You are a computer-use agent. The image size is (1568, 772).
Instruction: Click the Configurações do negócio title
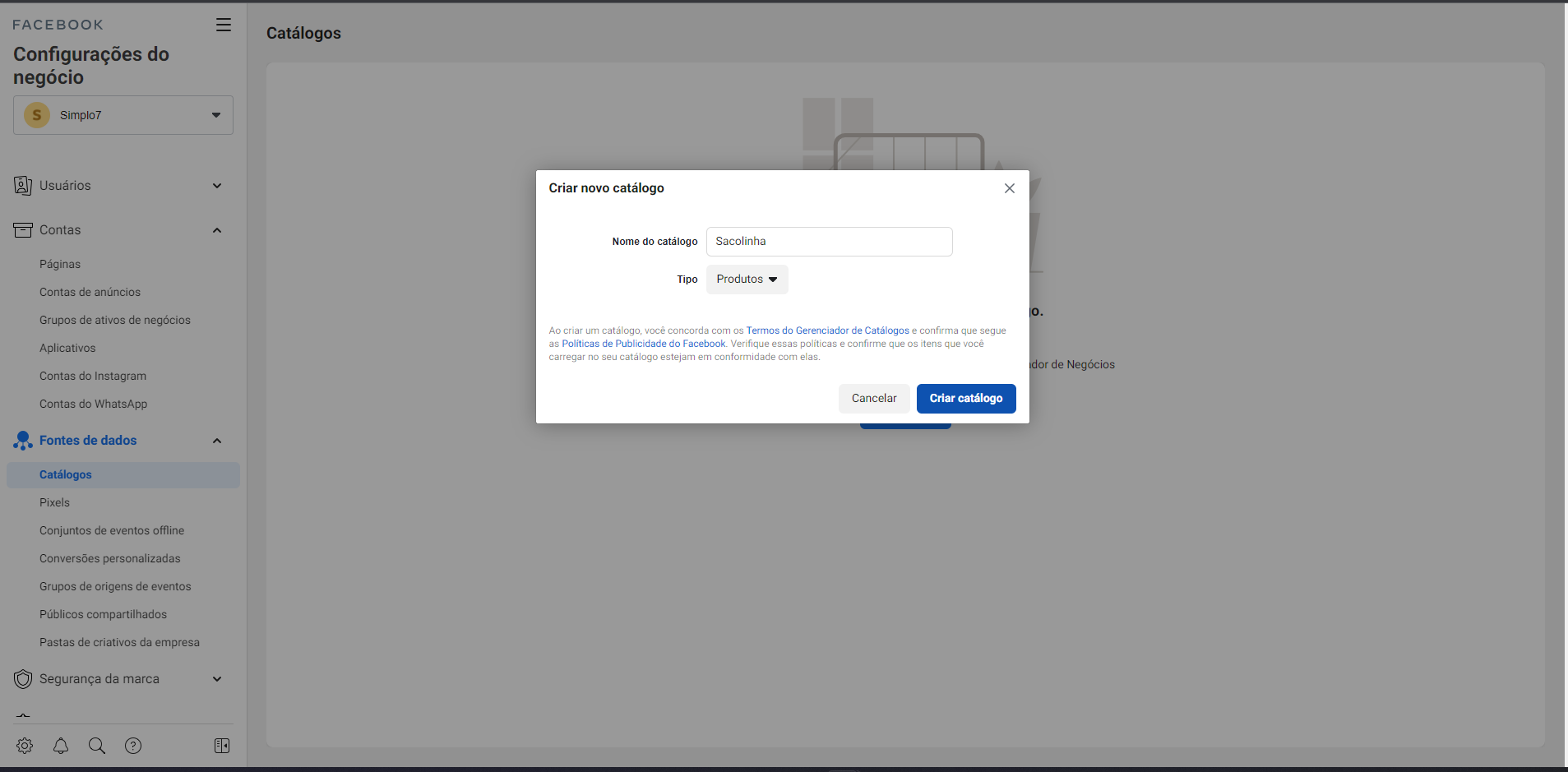coord(91,66)
